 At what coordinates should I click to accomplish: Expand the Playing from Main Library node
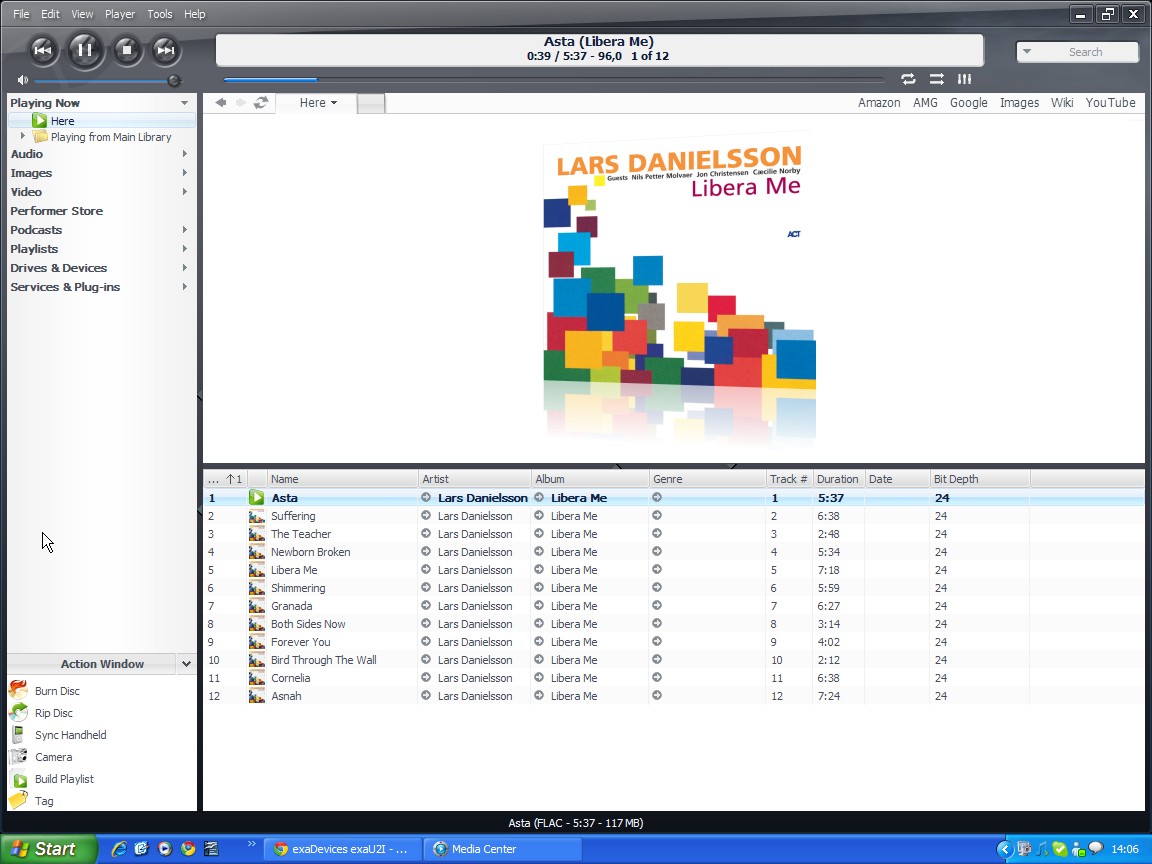23,136
